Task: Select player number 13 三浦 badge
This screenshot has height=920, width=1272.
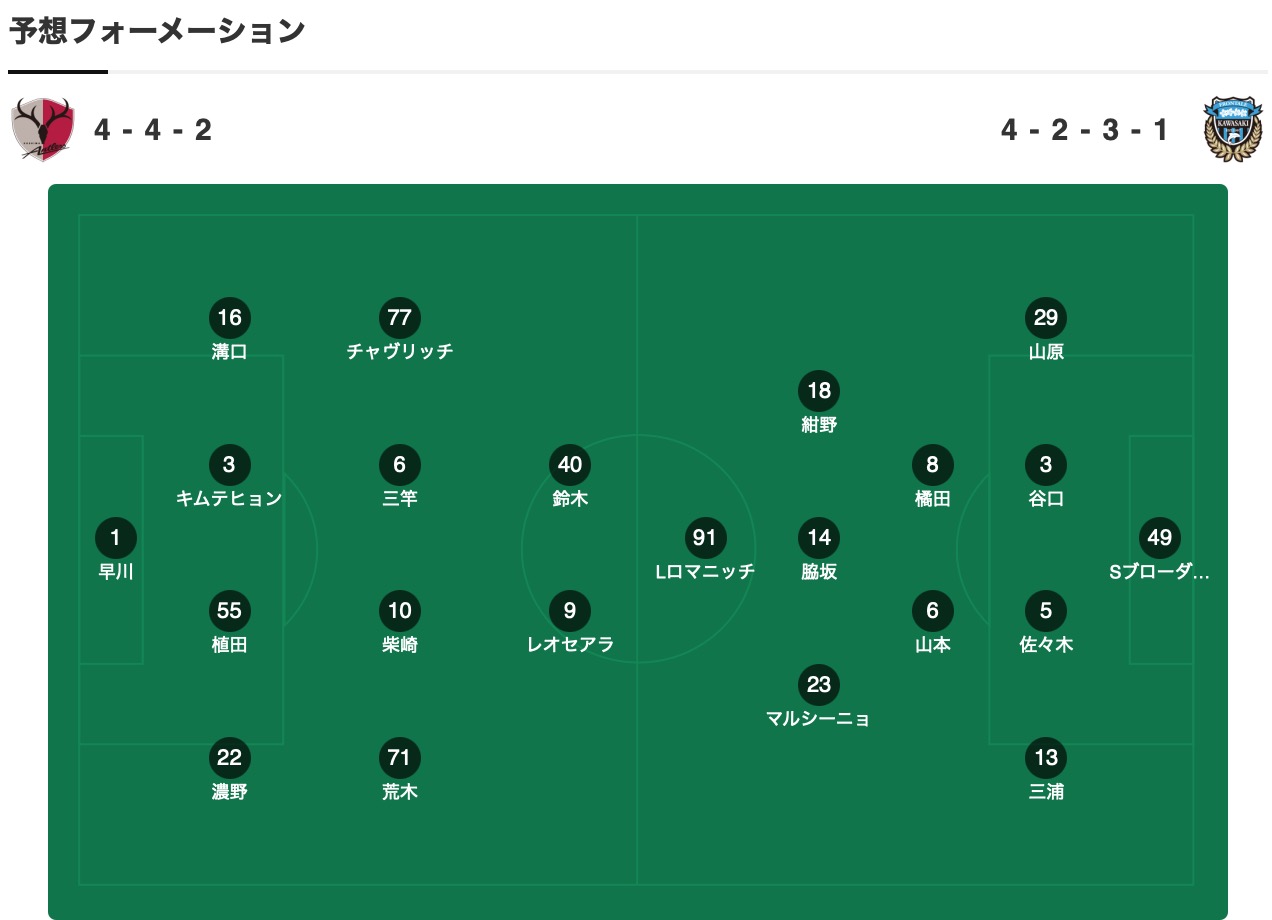Action: [x=1046, y=758]
